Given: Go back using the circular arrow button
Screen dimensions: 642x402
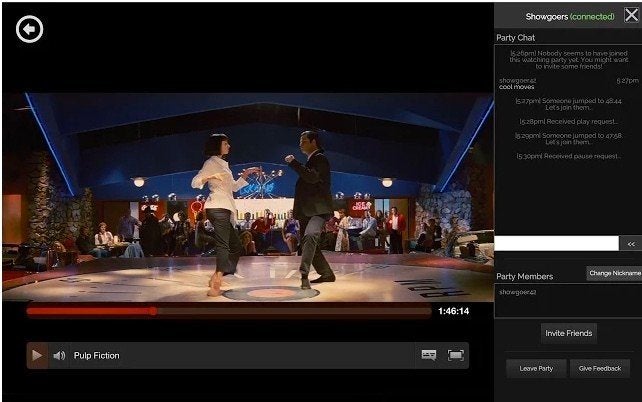Looking at the screenshot, I should click(x=29, y=29).
